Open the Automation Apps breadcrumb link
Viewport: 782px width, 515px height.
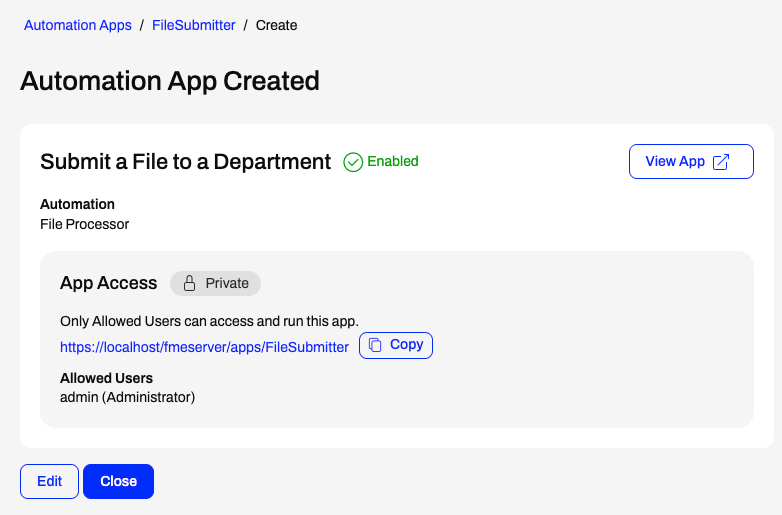[78, 25]
